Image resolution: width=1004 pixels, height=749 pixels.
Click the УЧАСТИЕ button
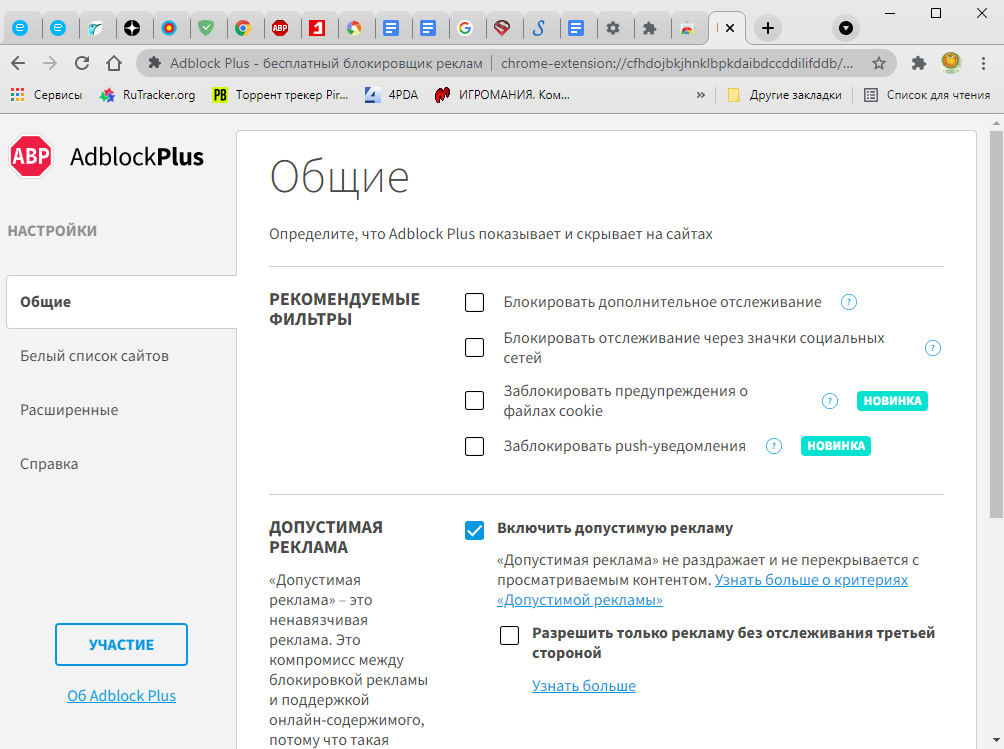(121, 644)
